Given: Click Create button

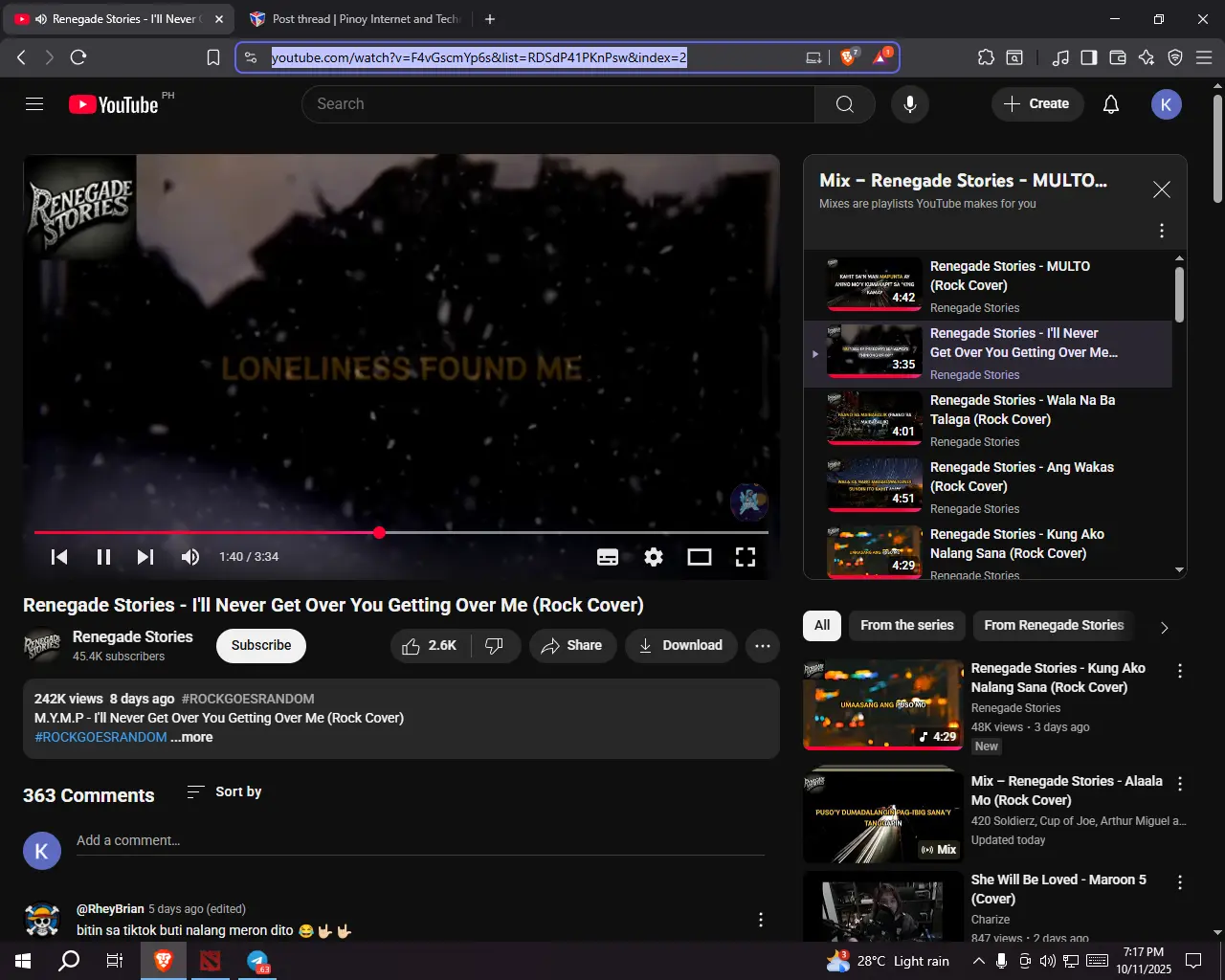Looking at the screenshot, I should tap(1037, 104).
